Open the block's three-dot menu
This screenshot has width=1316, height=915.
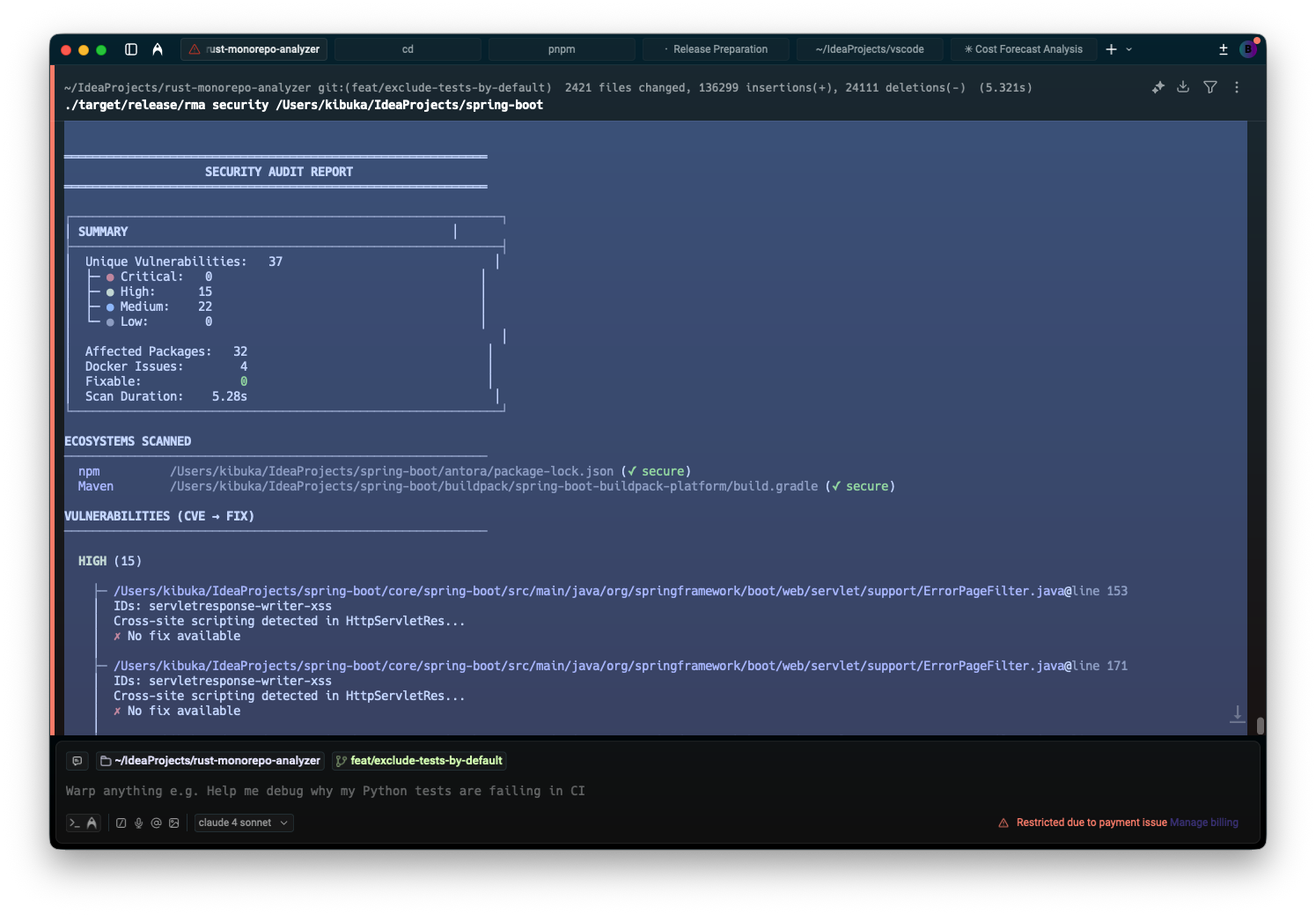(x=1237, y=87)
